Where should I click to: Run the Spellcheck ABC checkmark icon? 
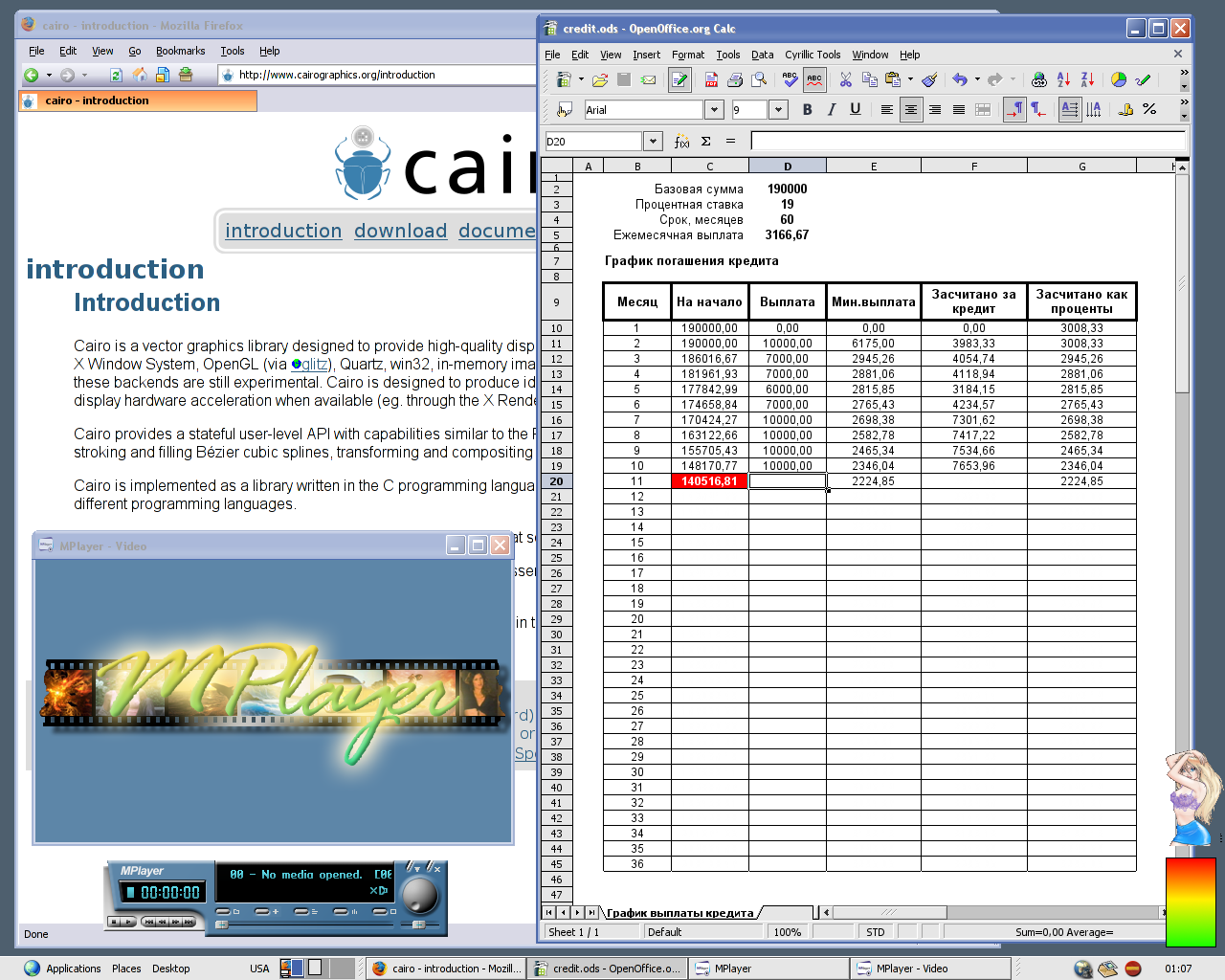point(790,80)
